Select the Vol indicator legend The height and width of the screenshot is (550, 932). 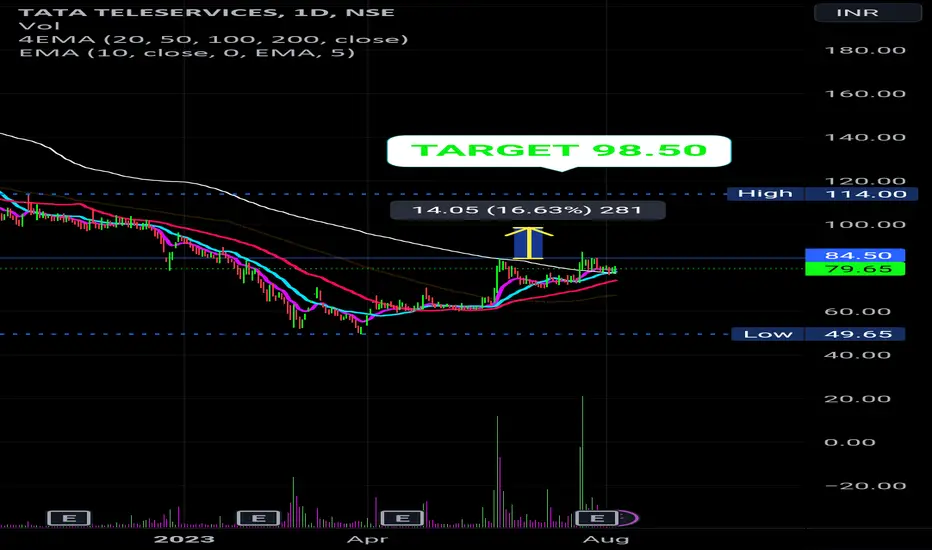39,26
